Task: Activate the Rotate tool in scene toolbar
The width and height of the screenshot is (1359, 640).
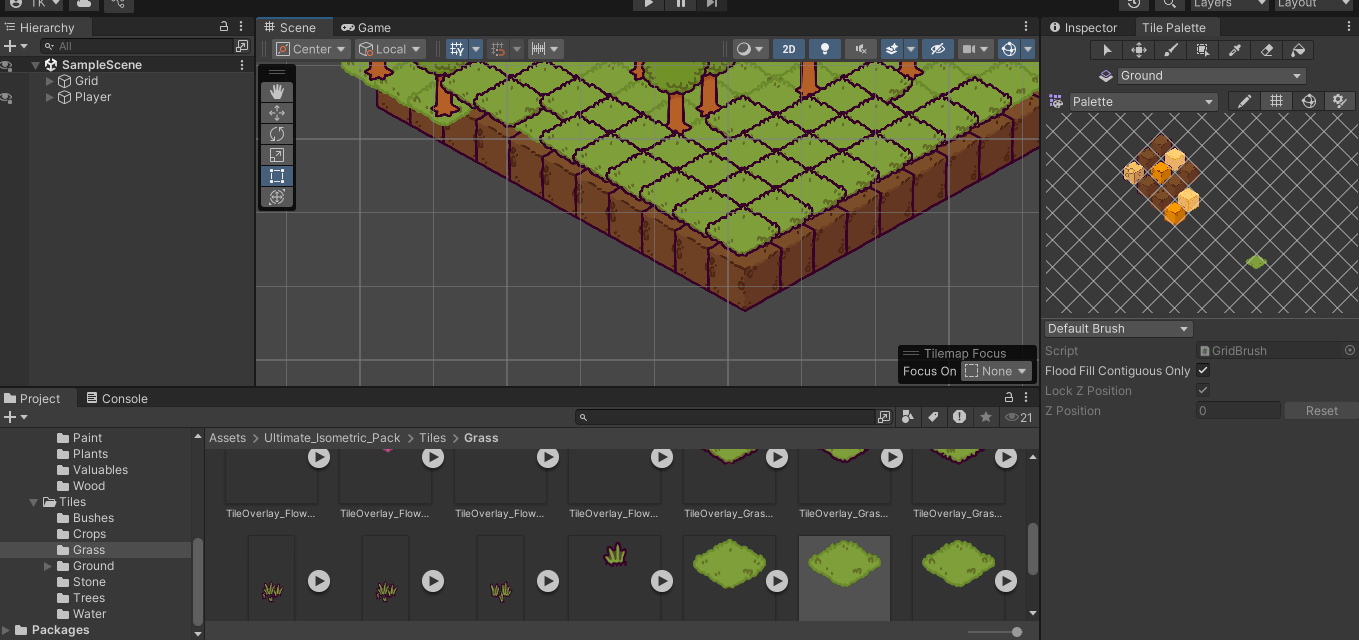Action: (277, 134)
